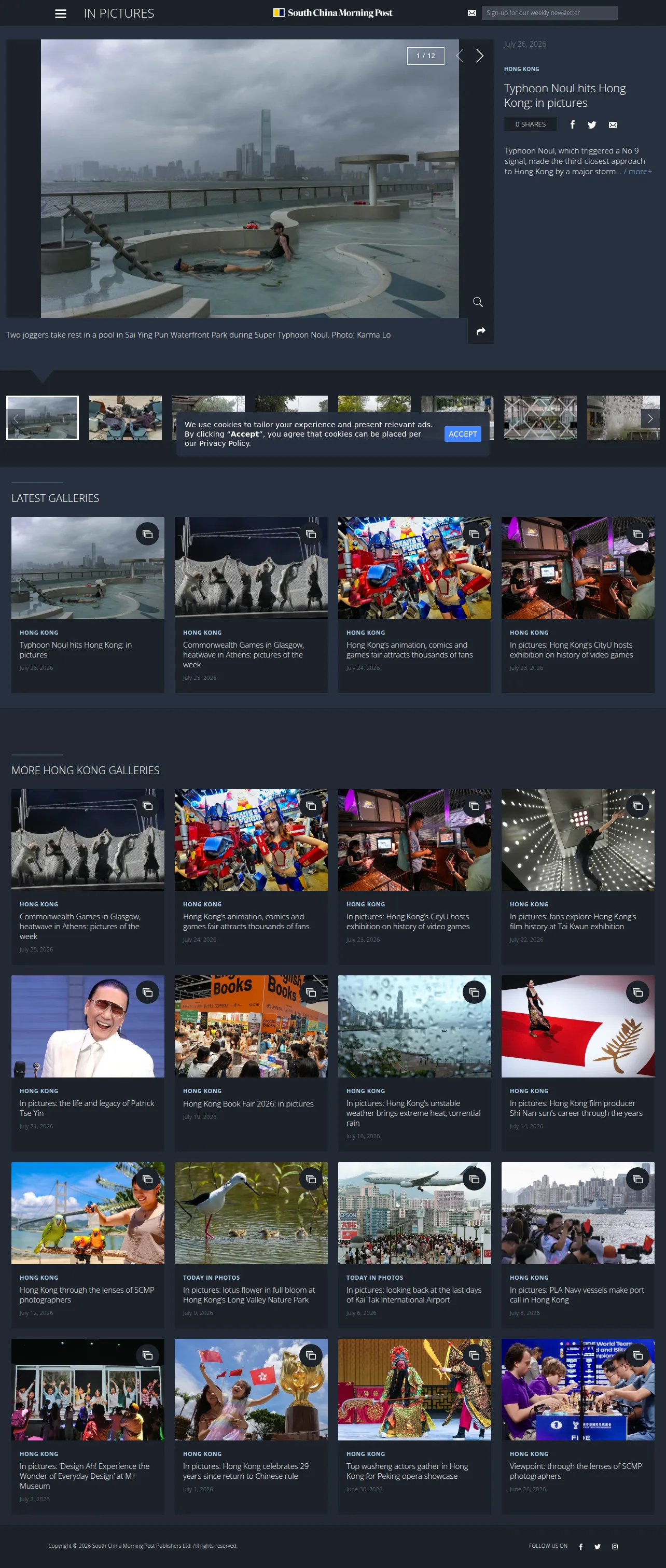Click the share arrow icon below photo
Viewport: 666px width, 1568px height.
tap(480, 331)
